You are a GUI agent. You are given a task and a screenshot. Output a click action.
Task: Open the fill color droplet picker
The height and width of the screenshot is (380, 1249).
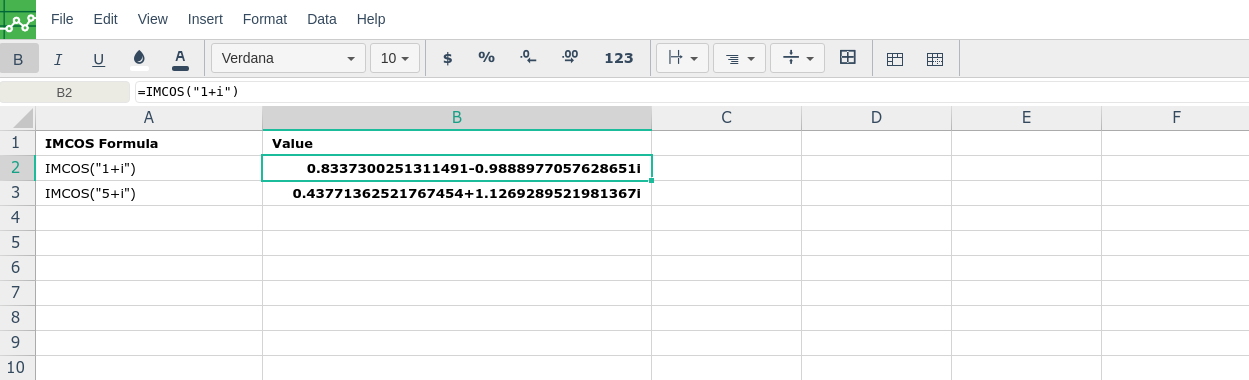pyautogui.click(x=139, y=58)
